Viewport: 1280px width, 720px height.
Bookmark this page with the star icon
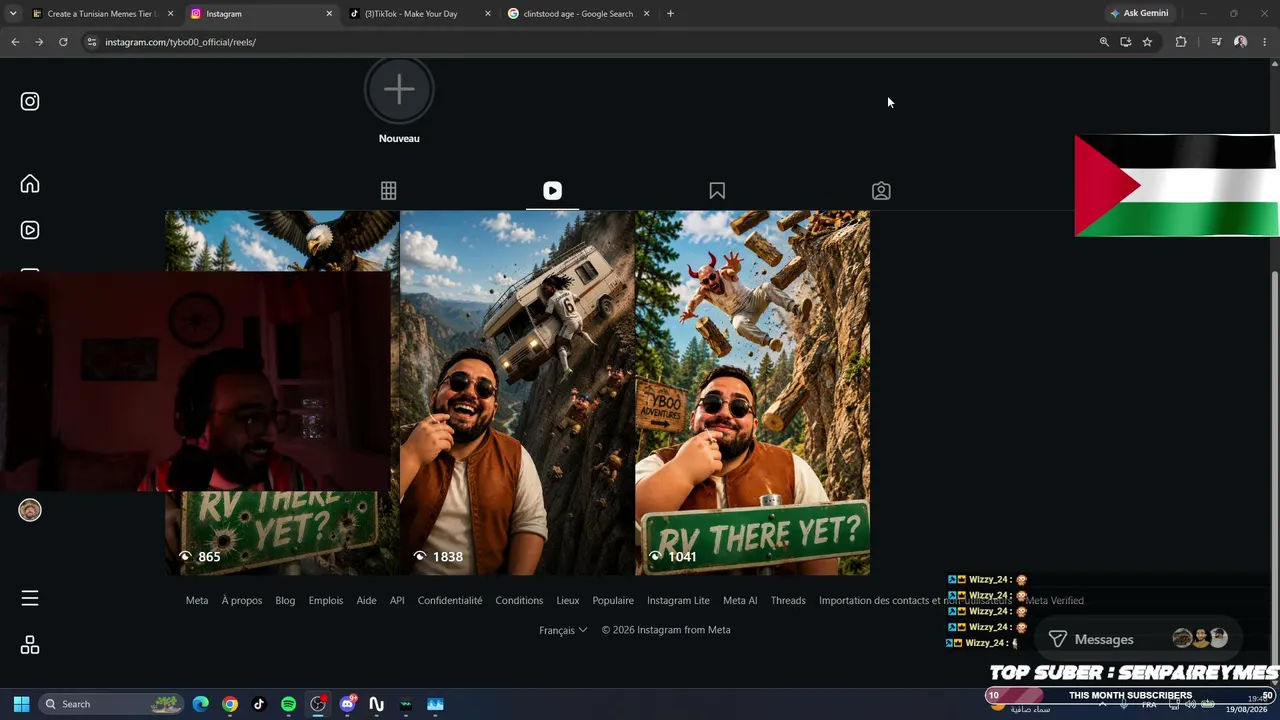click(x=1147, y=42)
